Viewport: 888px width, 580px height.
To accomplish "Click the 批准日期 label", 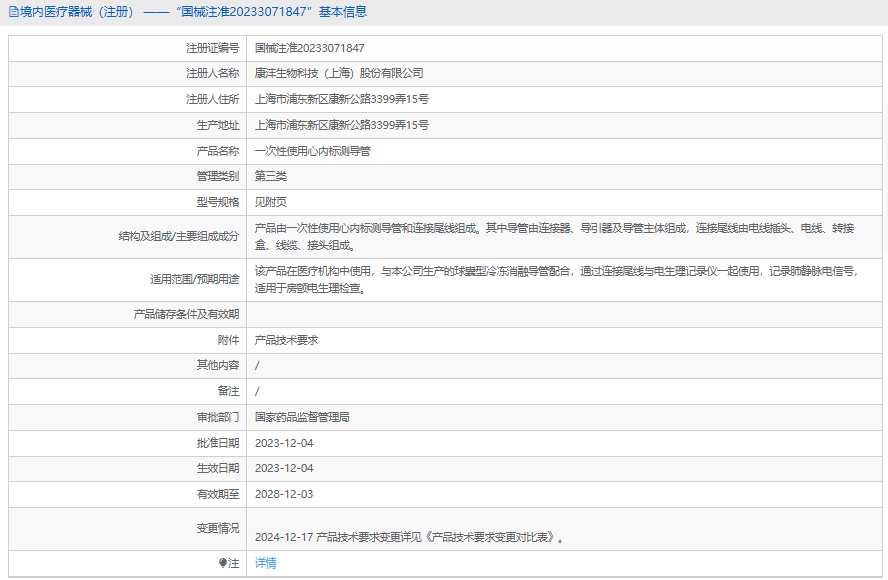I will pos(218,443).
